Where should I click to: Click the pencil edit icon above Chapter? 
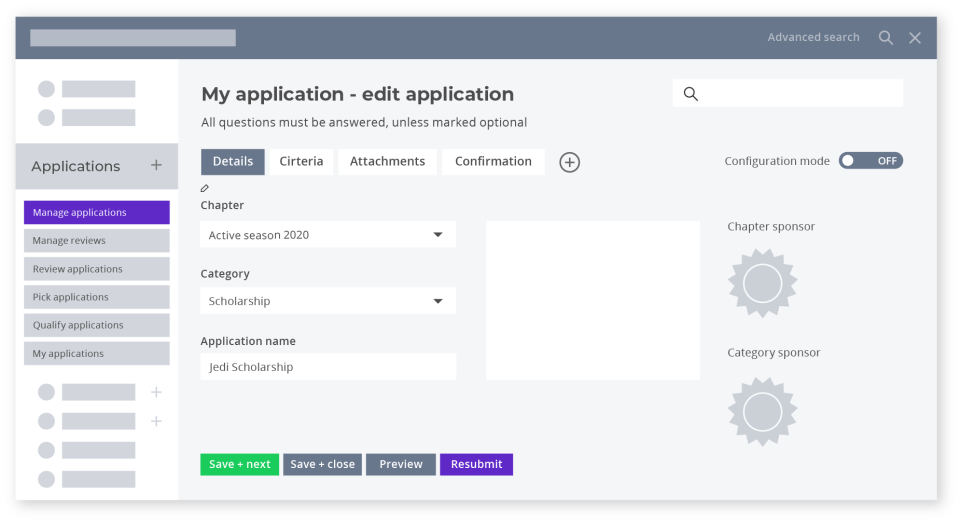[205, 188]
